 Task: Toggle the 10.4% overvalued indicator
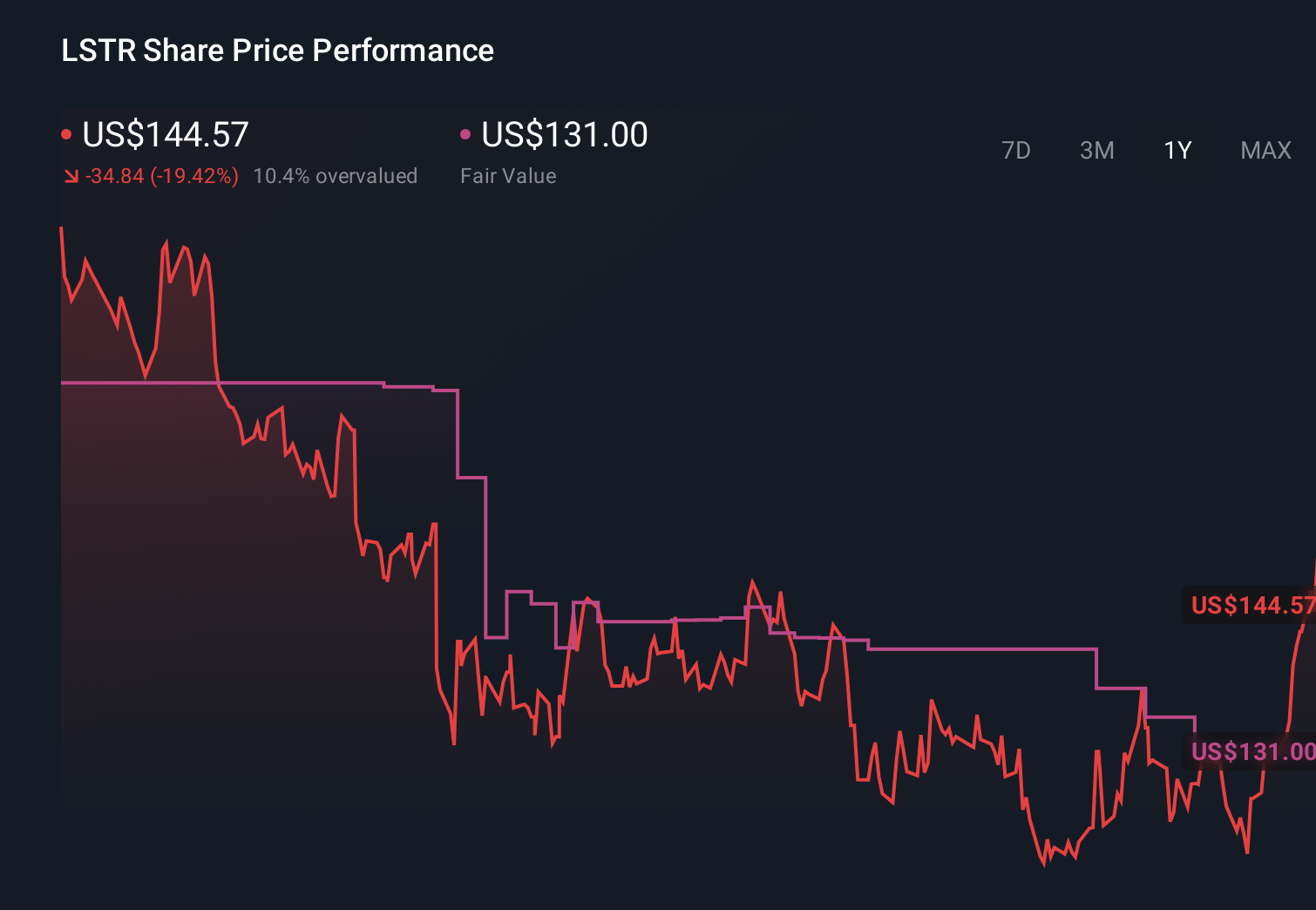[x=335, y=175]
